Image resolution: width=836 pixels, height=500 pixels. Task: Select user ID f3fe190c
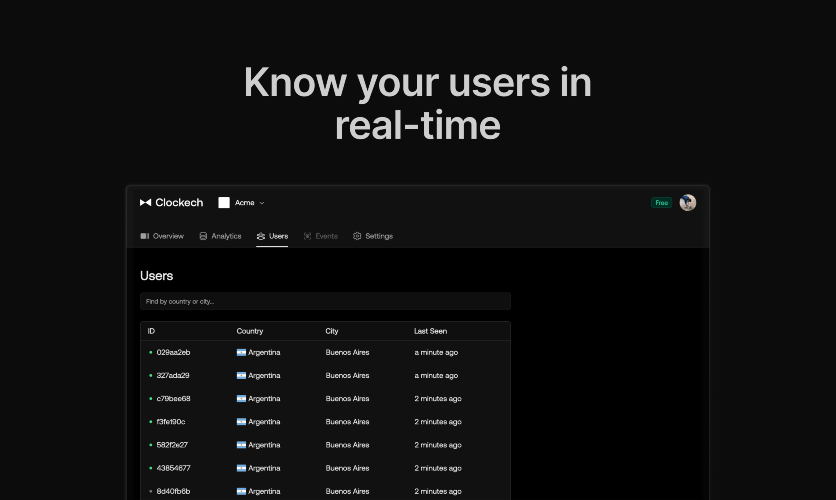(171, 422)
